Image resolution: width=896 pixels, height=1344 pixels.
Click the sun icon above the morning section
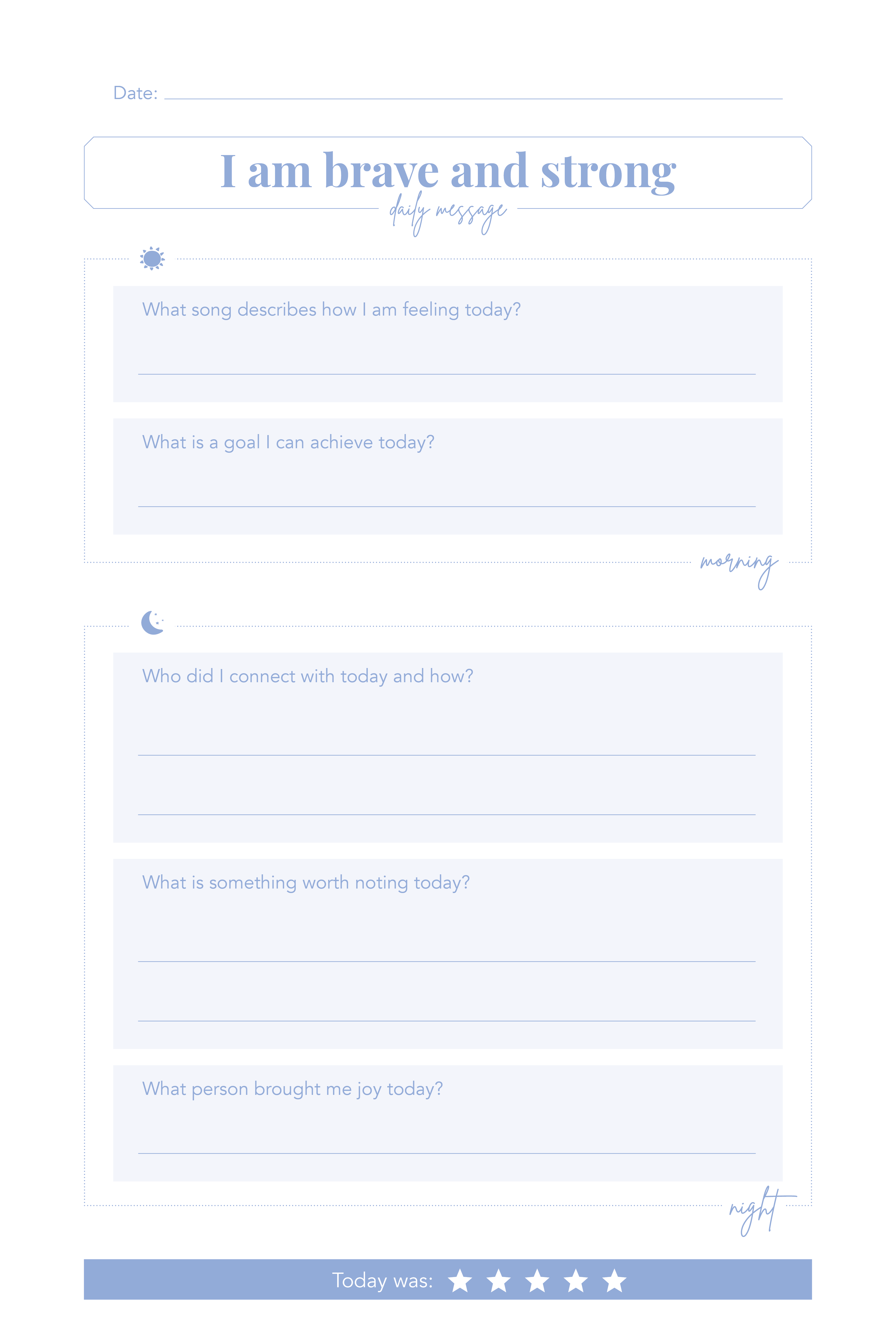(x=152, y=258)
